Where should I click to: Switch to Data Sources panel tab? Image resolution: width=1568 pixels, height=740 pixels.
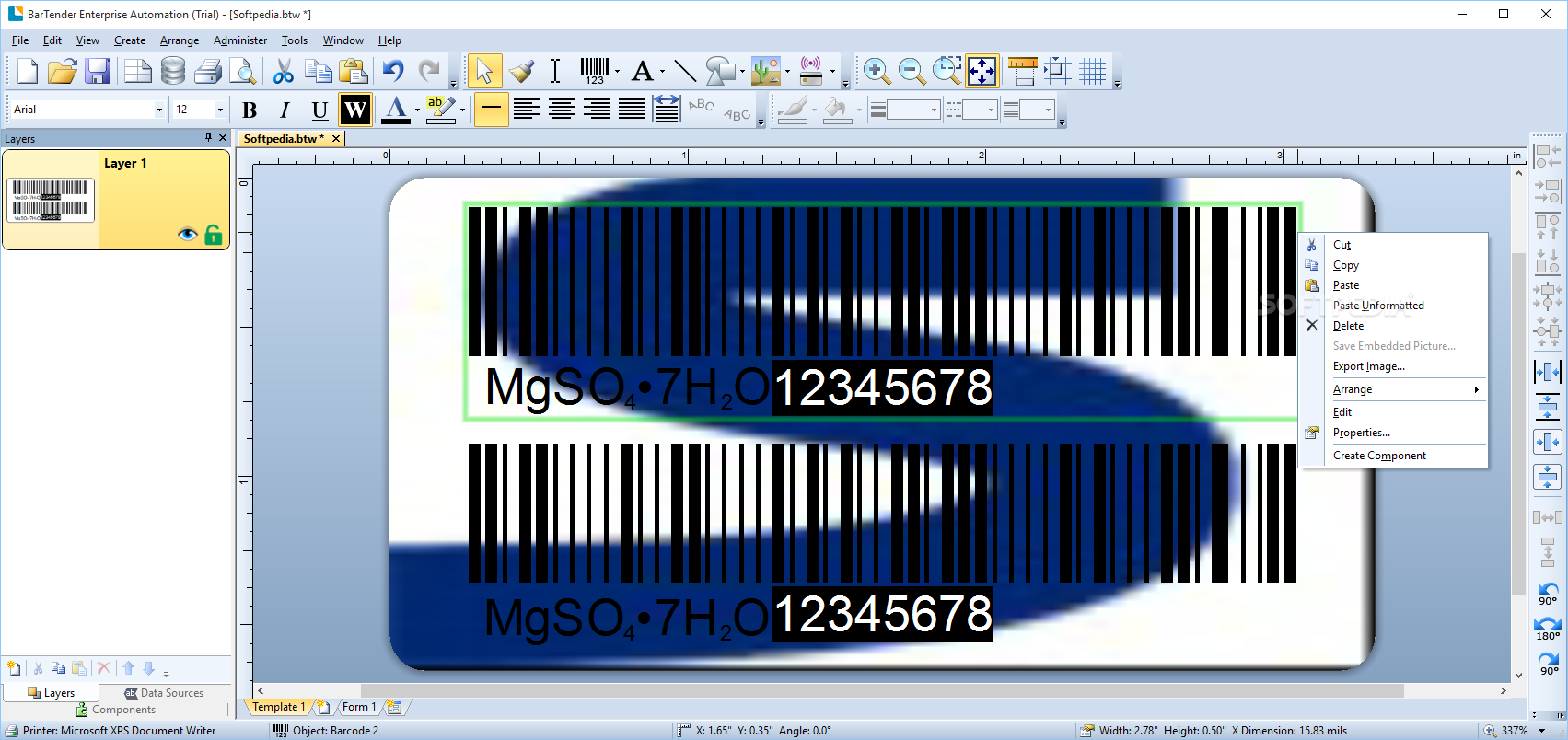pos(164,693)
